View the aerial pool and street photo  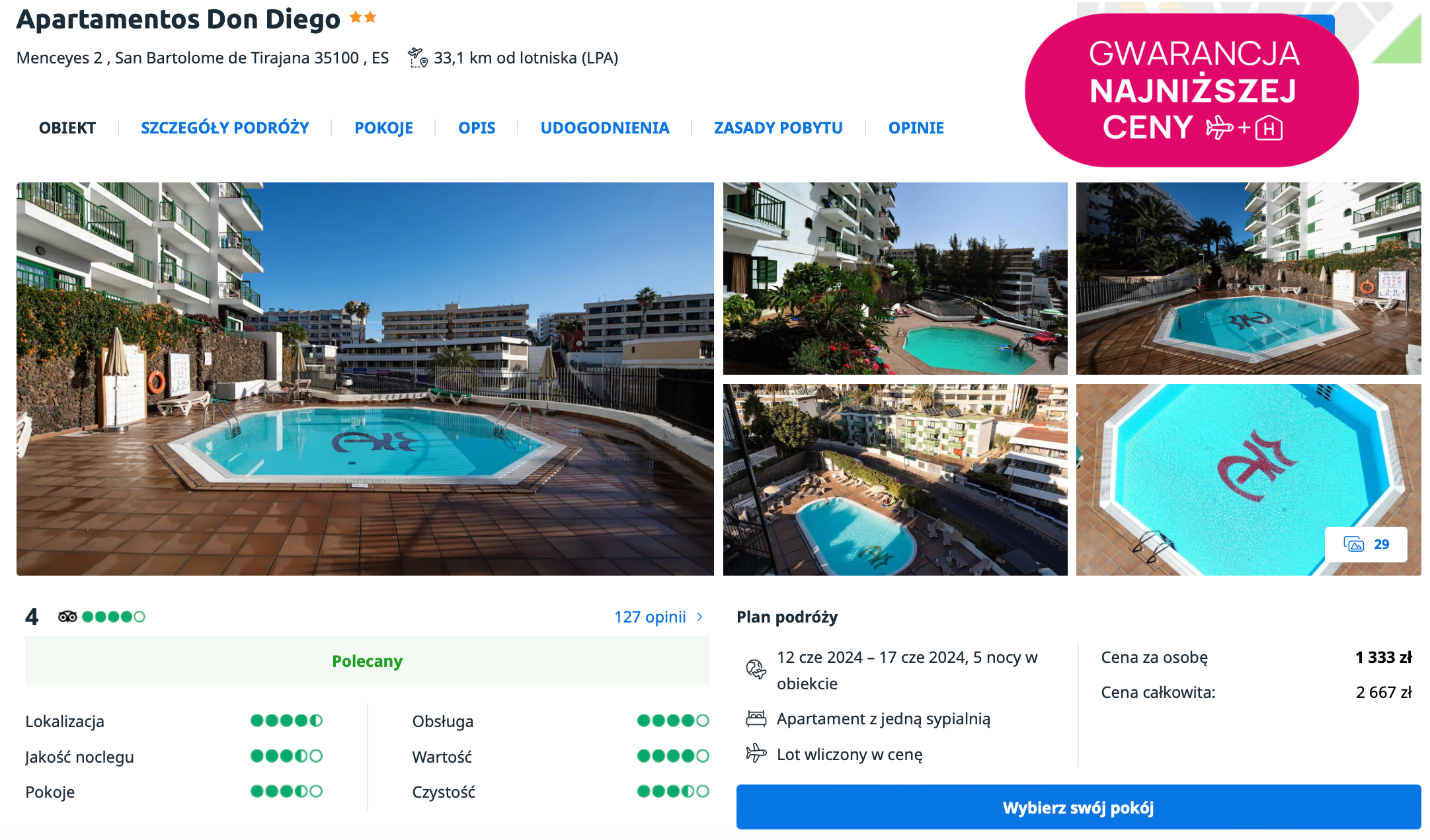point(894,480)
